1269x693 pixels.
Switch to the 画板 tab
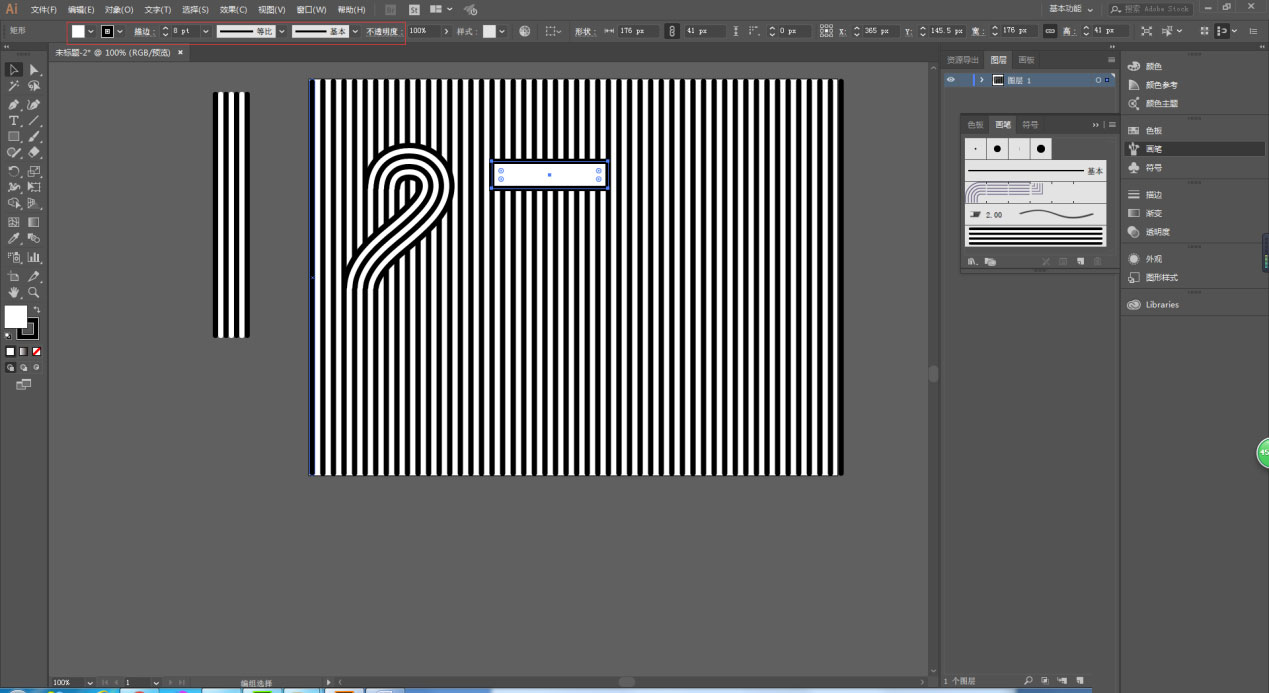(1026, 60)
